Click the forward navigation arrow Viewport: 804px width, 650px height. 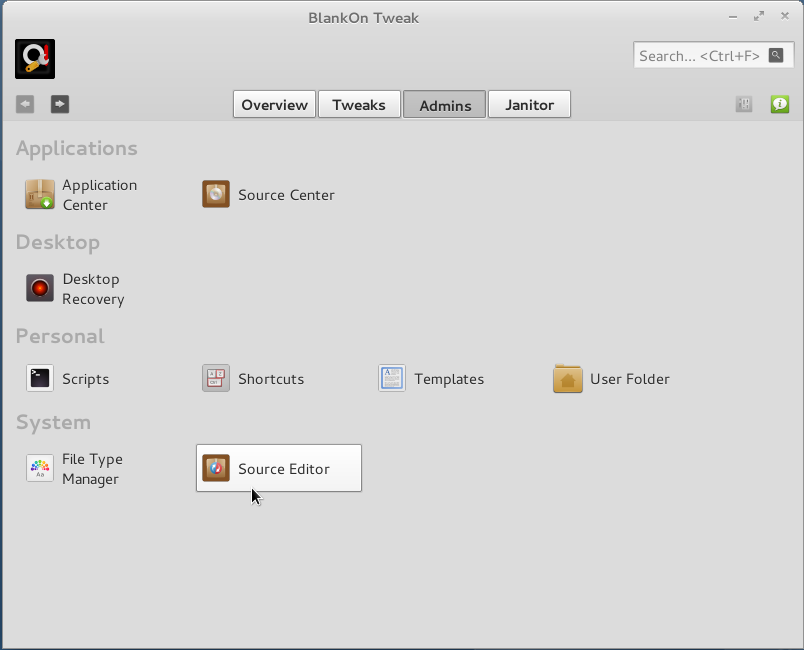click(59, 103)
